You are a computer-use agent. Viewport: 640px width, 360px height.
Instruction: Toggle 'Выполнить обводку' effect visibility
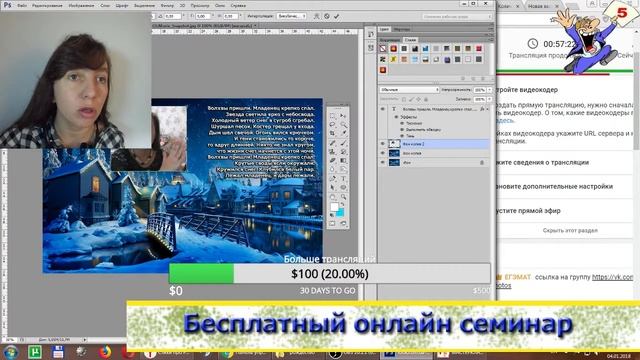(402, 129)
